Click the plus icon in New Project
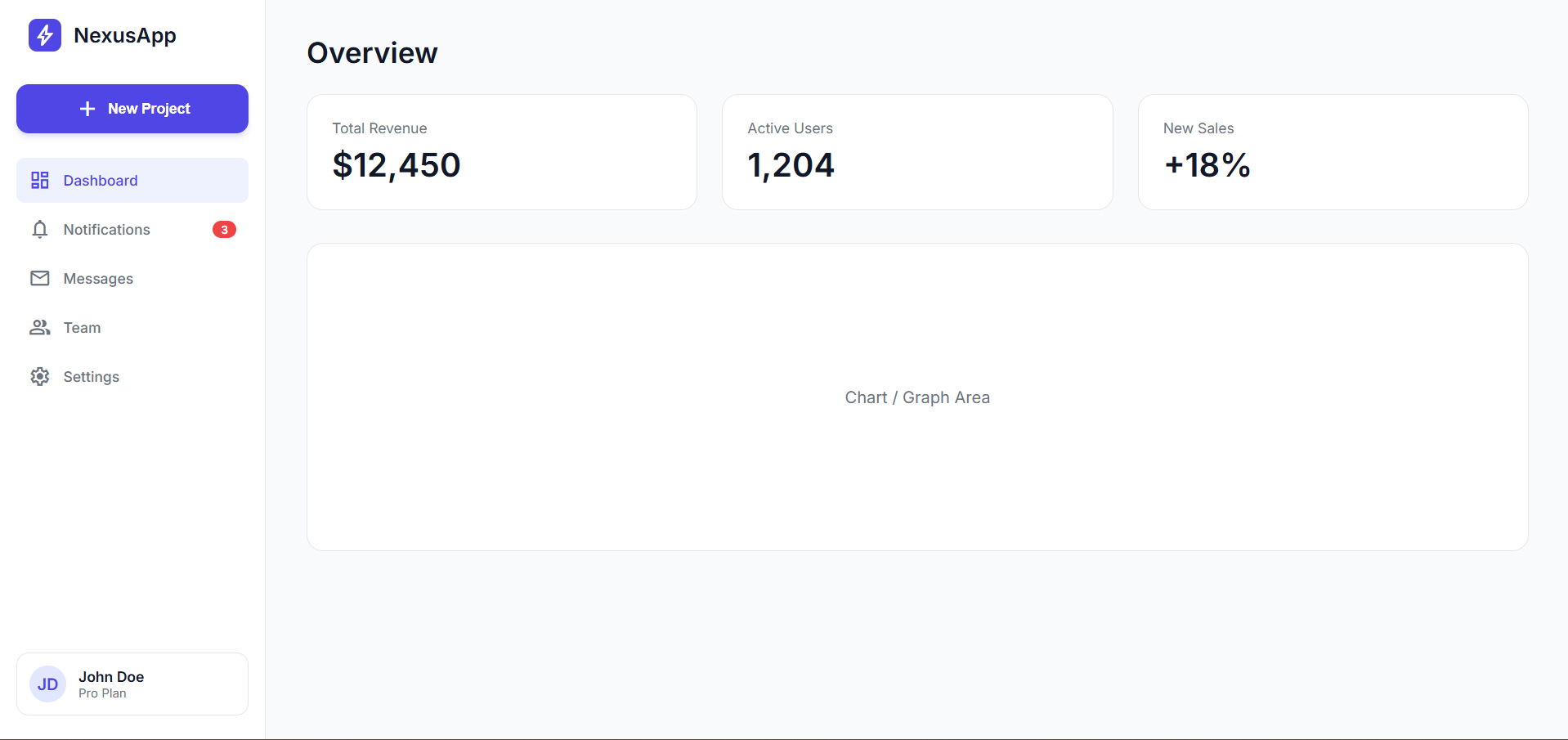The image size is (1568, 740). click(x=87, y=109)
